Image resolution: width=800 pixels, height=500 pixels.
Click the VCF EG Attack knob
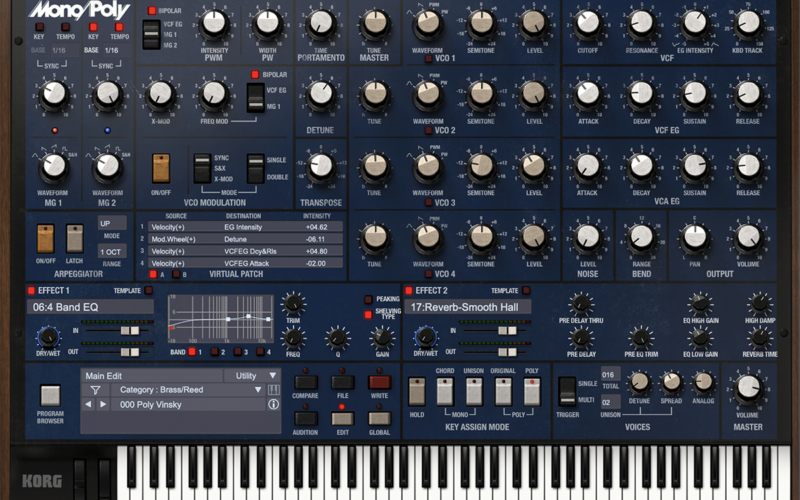click(x=588, y=94)
